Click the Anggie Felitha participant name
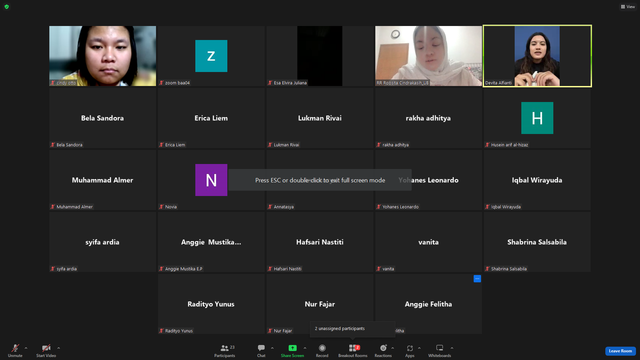640x360 pixels. click(x=428, y=304)
